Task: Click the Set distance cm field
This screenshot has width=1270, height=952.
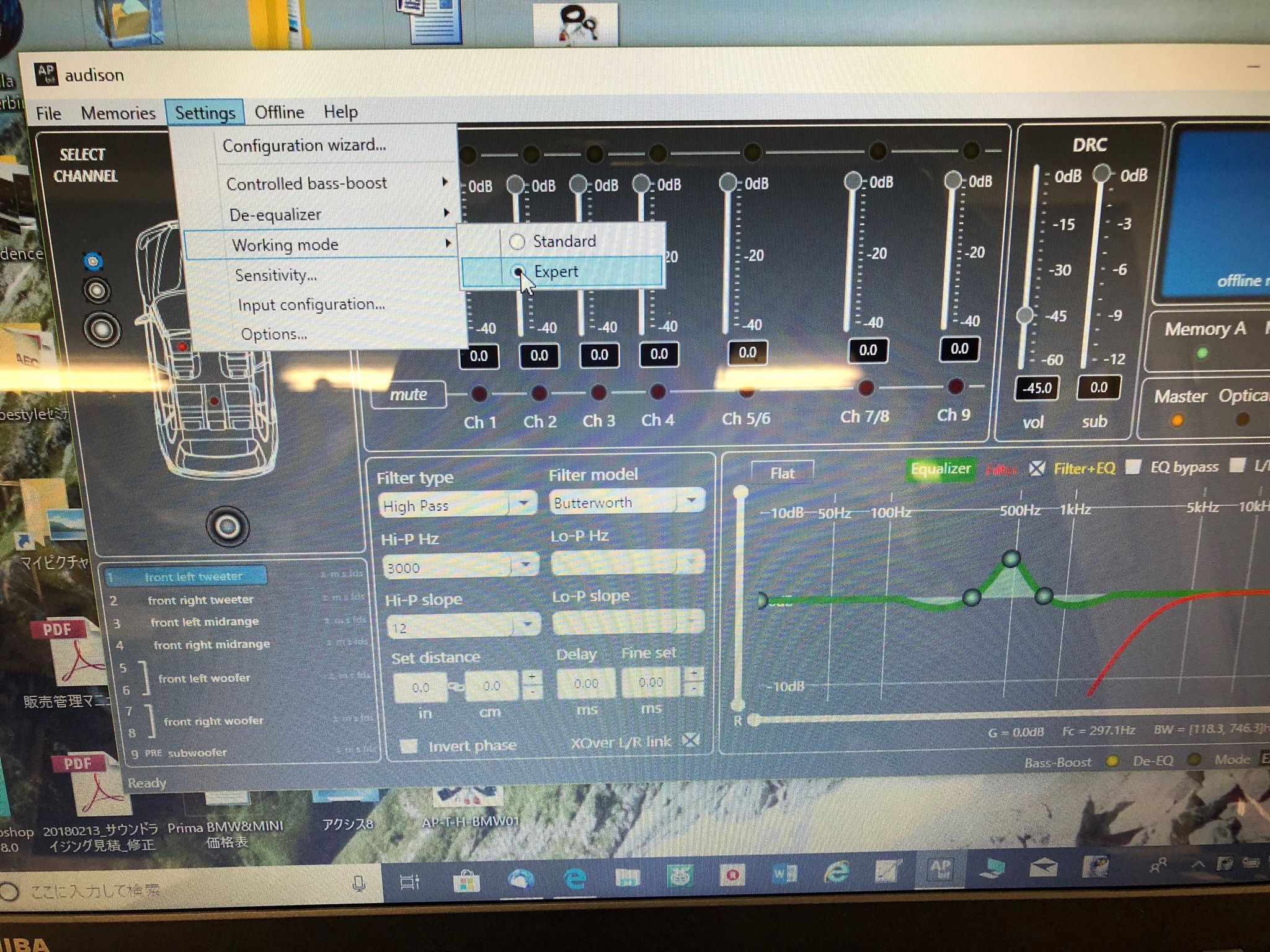Action: click(x=492, y=685)
